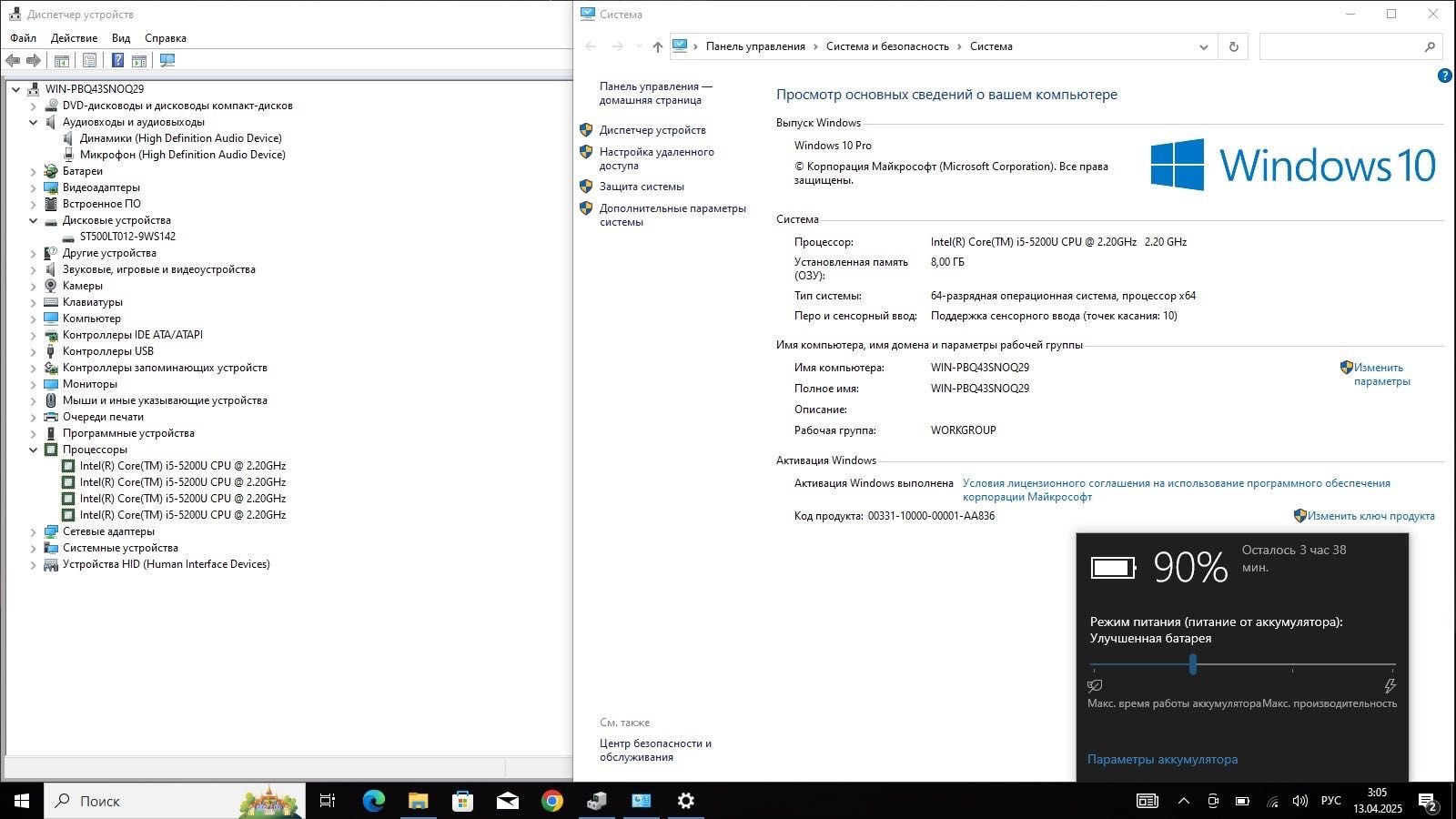Collapse the Дисковые устройства node arrow
Screen dimensions: 1456x819
point(34,220)
